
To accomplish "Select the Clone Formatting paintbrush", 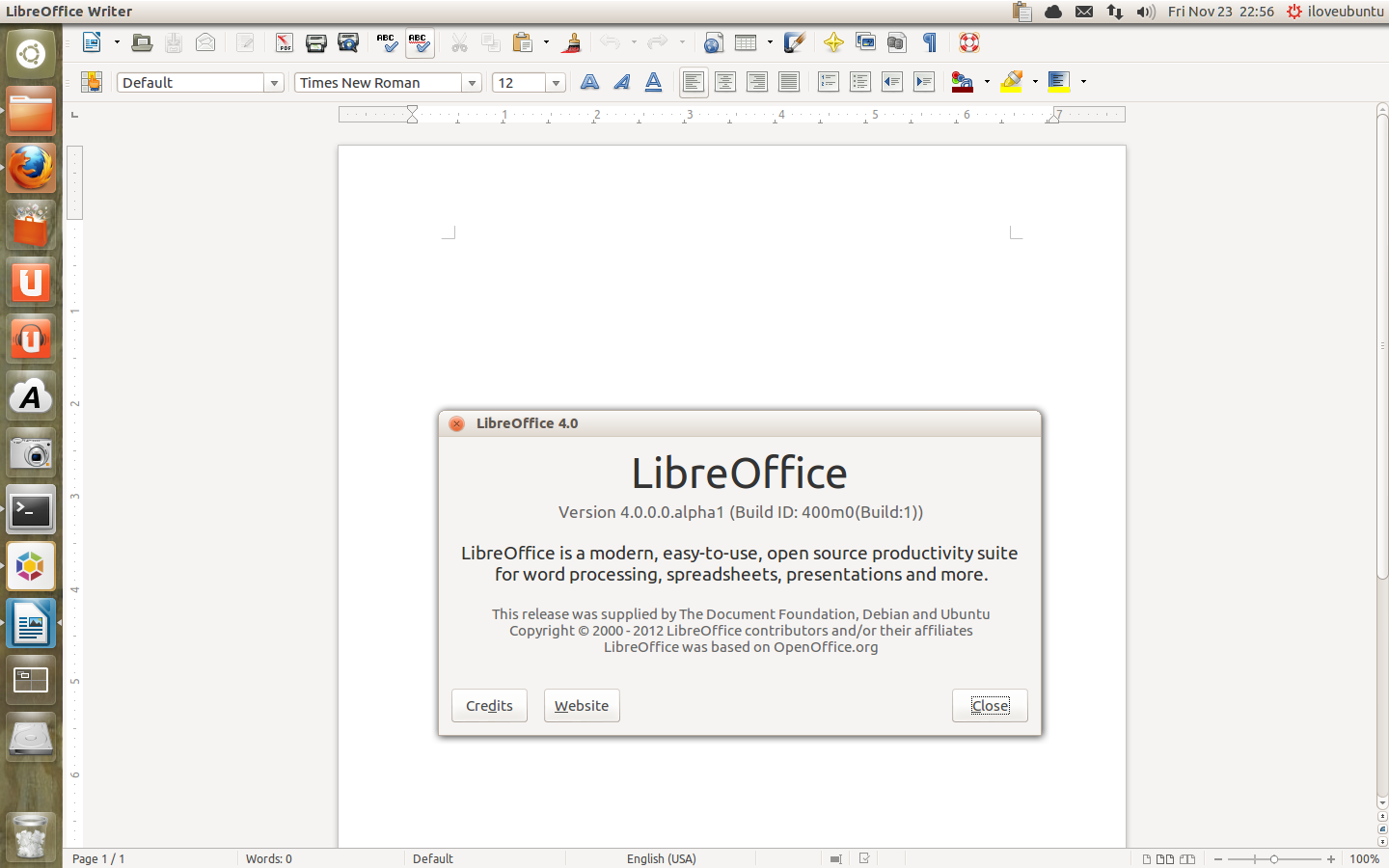I will point(571,42).
